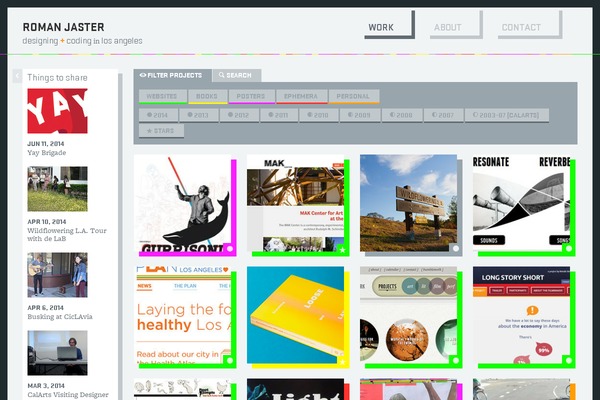
Task: Open the CalArts Visiting Designer link
Action: click(x=68, y=395)
